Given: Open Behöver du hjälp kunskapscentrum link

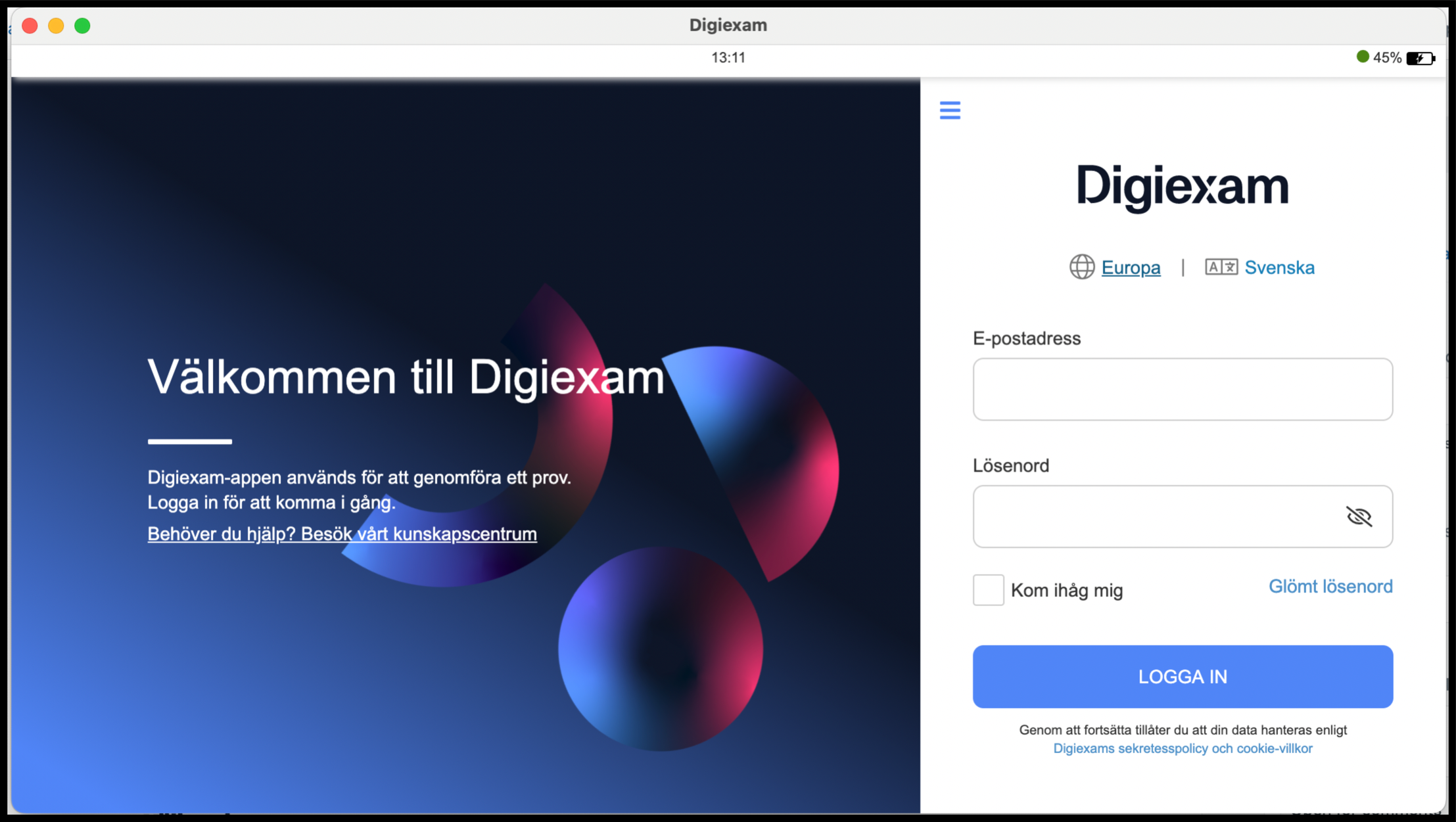Looking at the screenshot, I should click(342, 534).
